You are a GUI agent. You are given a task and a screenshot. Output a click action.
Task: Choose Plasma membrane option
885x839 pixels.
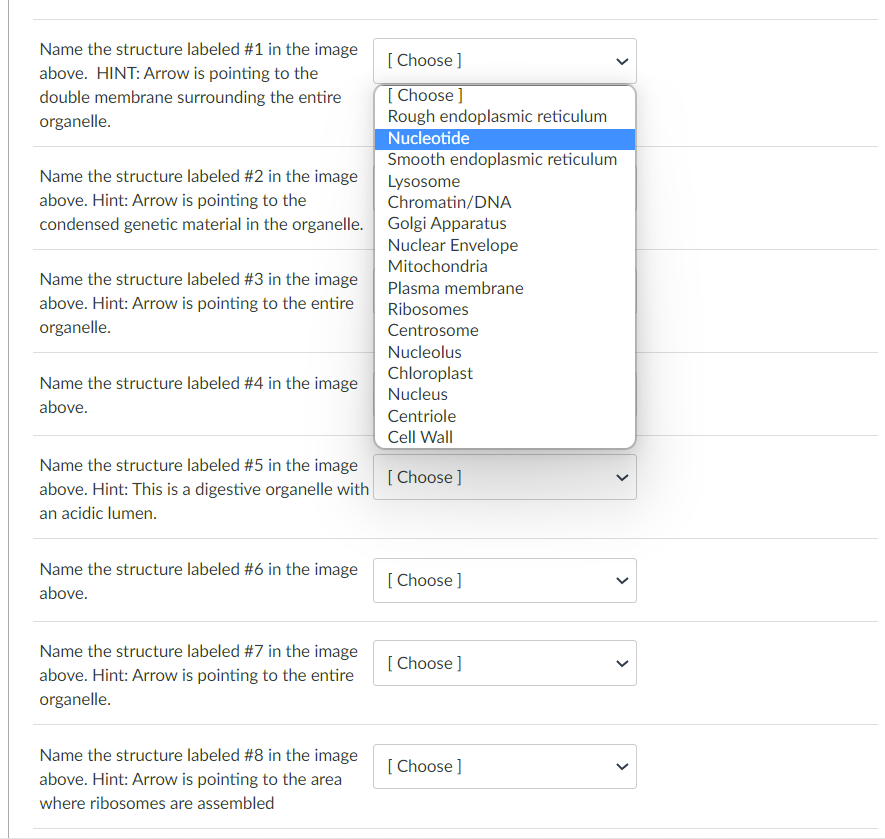(505, 288)
